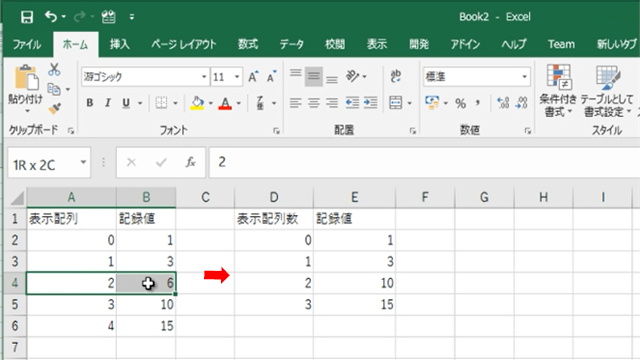Apply accounting currency format
The width and height of the screenshot is (640, 360).
pos(432,103)
